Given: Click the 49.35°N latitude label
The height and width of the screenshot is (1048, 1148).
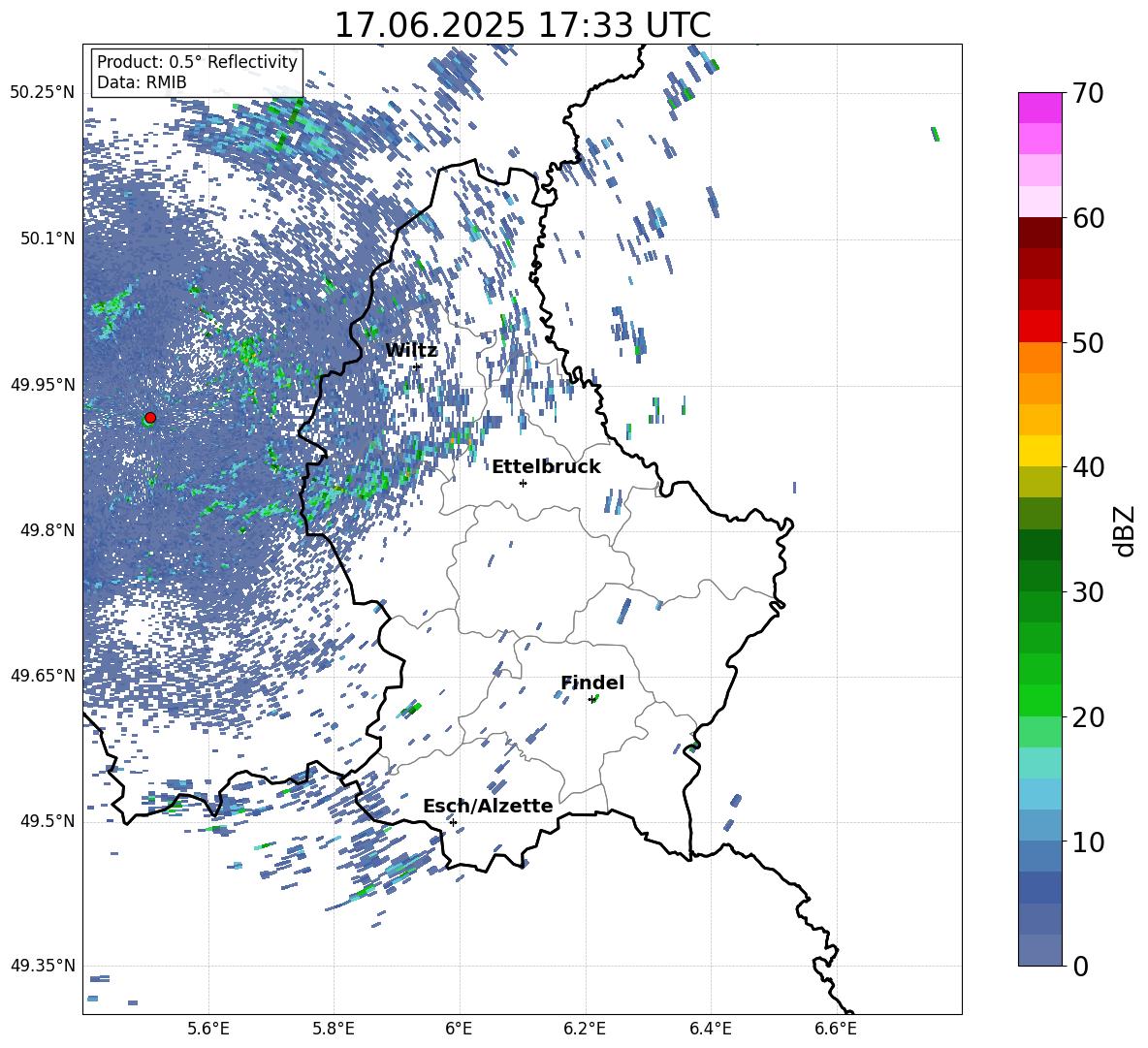Looking at the screenshot, I should [43, 966].
